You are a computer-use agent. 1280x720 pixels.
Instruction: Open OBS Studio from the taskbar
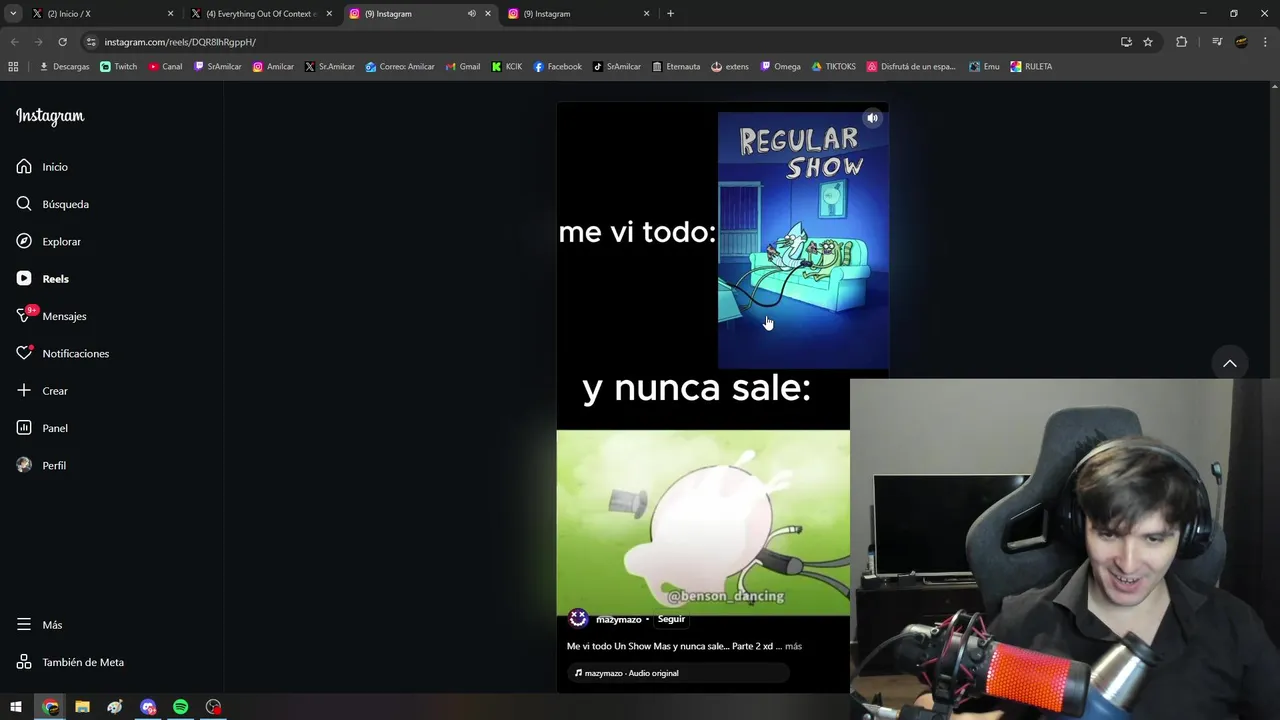pyautogui.click(x=213, y=707)
